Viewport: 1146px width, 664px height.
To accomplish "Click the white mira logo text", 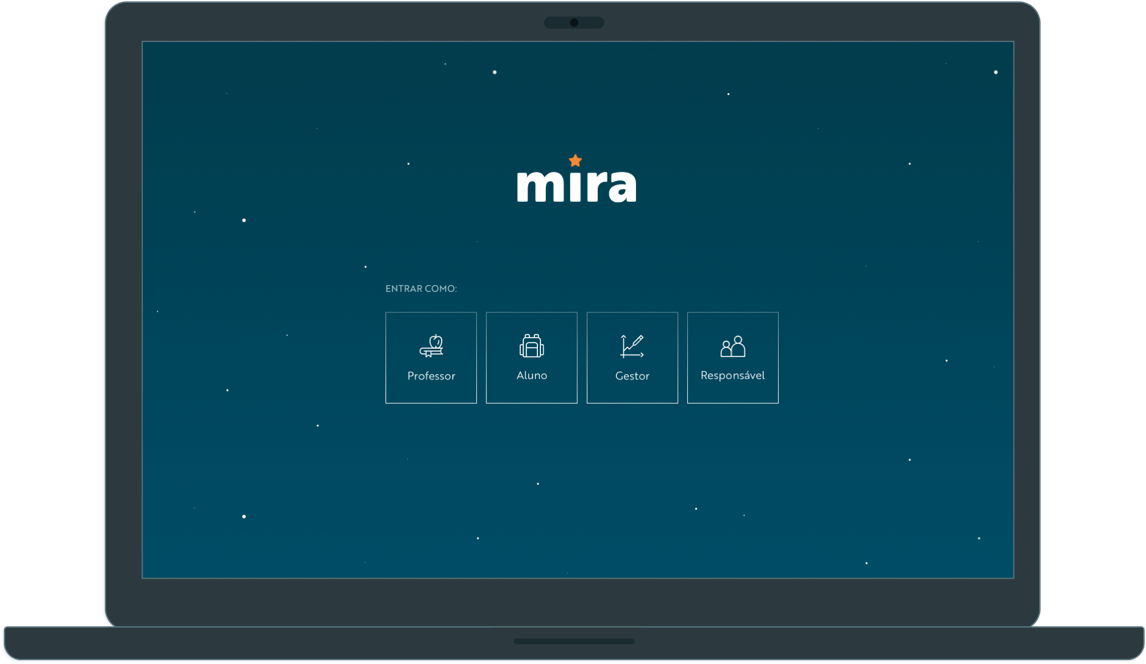I will coord(576,184).
